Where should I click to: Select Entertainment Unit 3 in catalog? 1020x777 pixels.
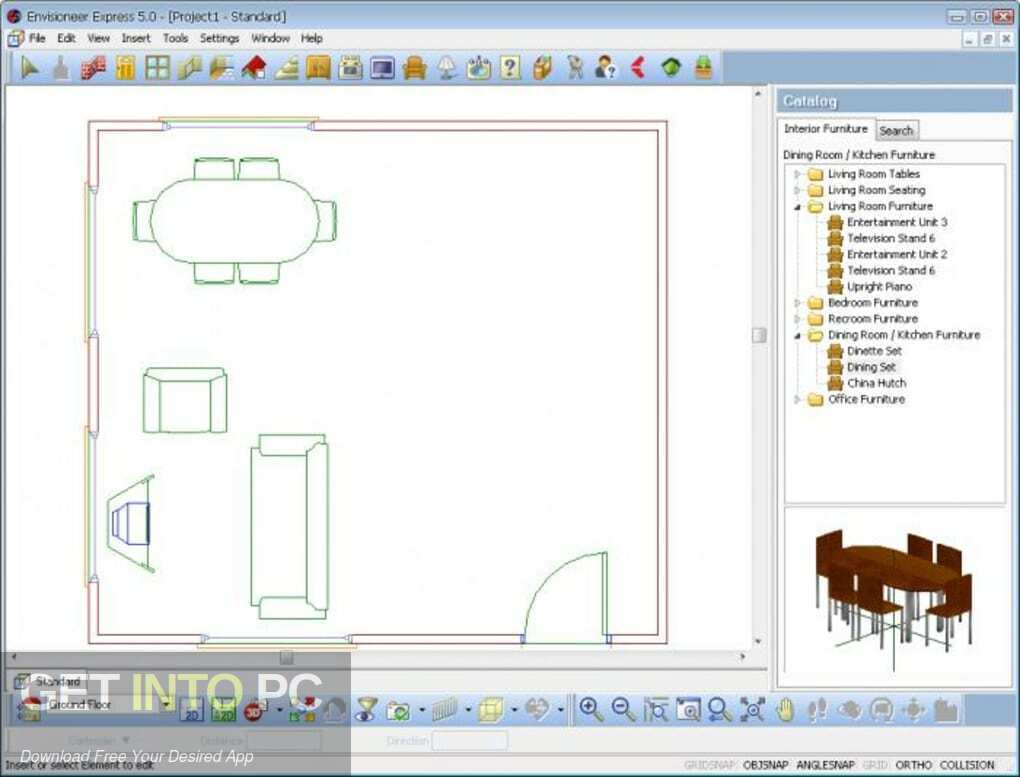(x=896, y=223)
